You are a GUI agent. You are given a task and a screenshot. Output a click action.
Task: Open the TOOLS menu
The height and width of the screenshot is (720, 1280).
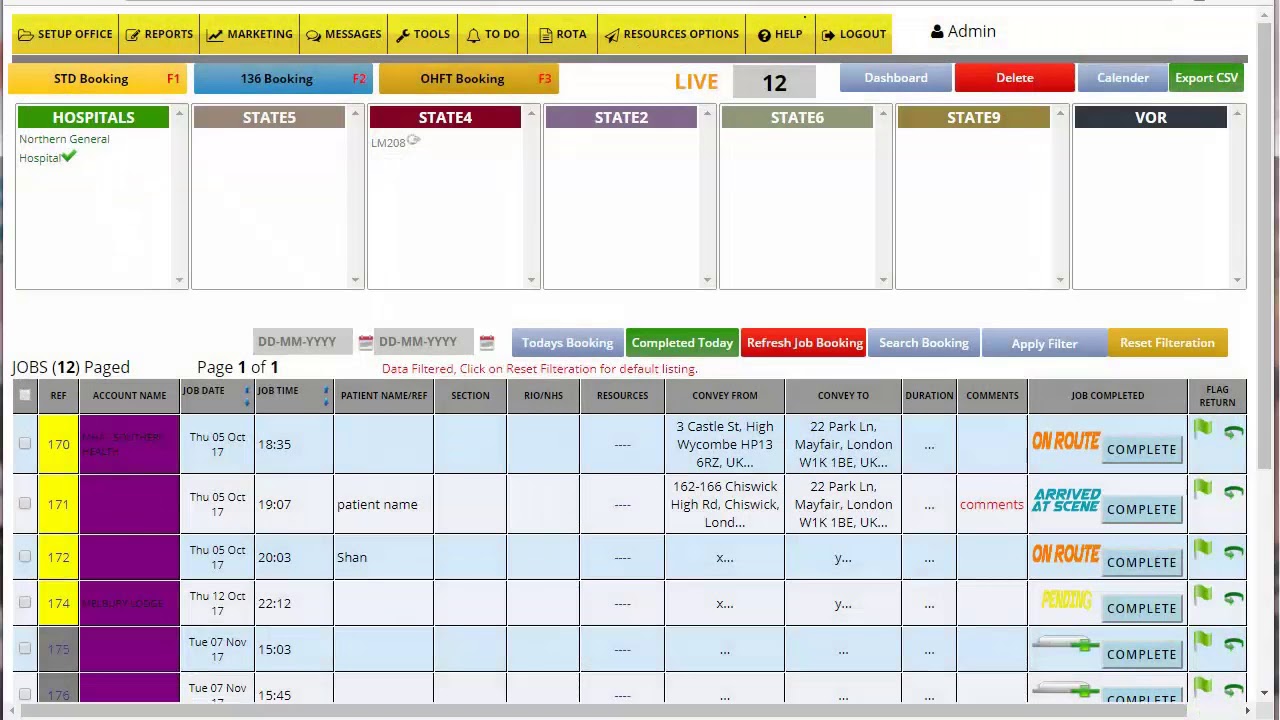[x=423, y=34]
